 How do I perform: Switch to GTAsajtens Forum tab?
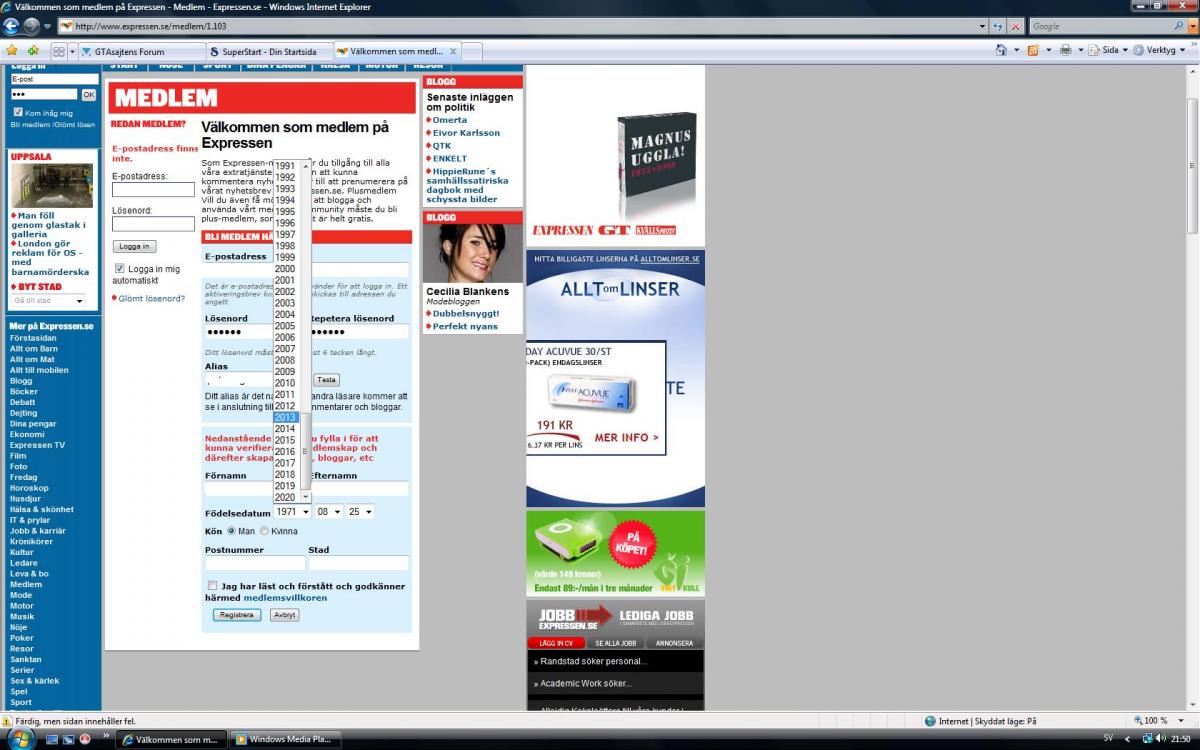tap(140, 51)
